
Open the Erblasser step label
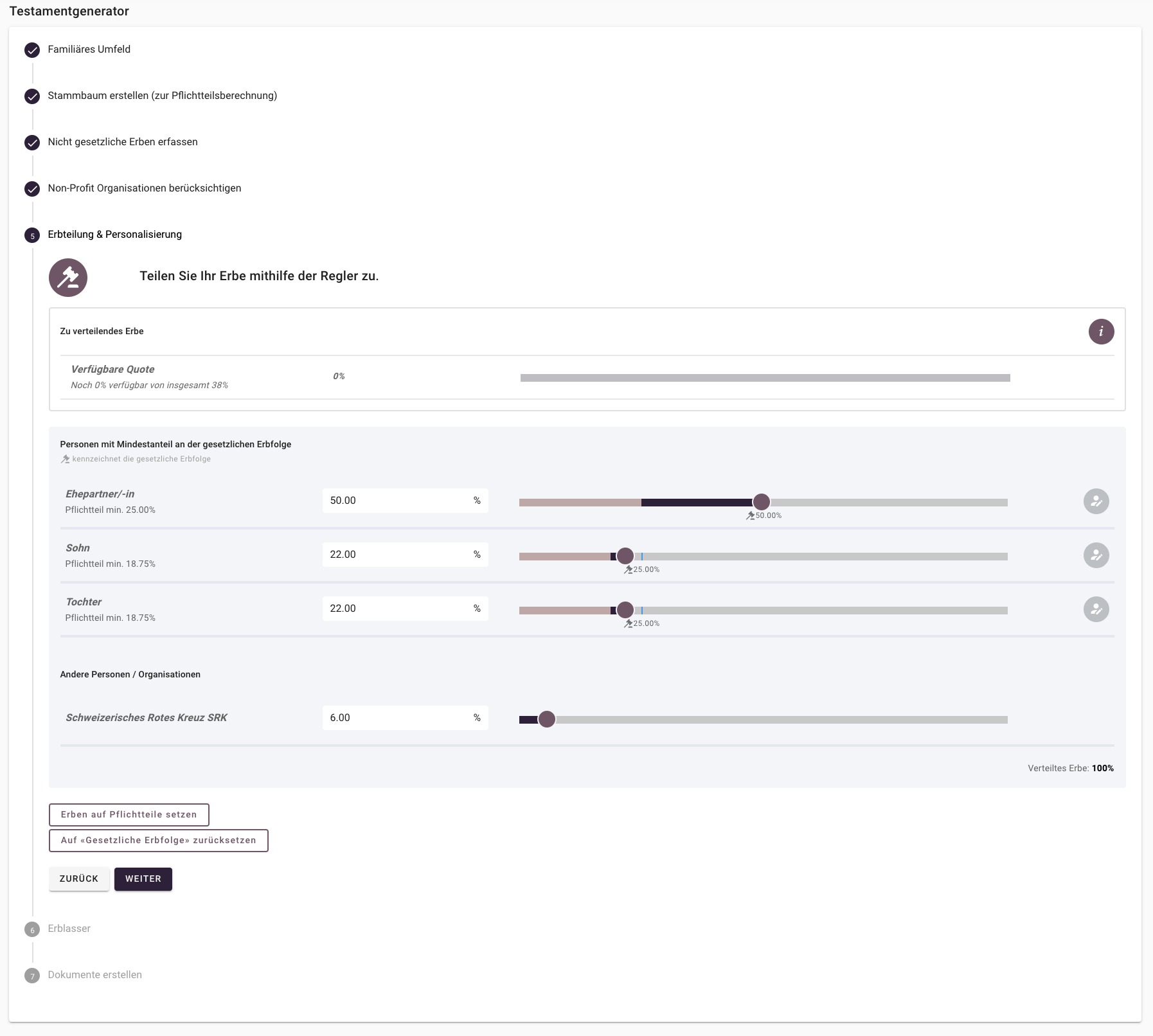pyautogui.click(x=69, y=929)
